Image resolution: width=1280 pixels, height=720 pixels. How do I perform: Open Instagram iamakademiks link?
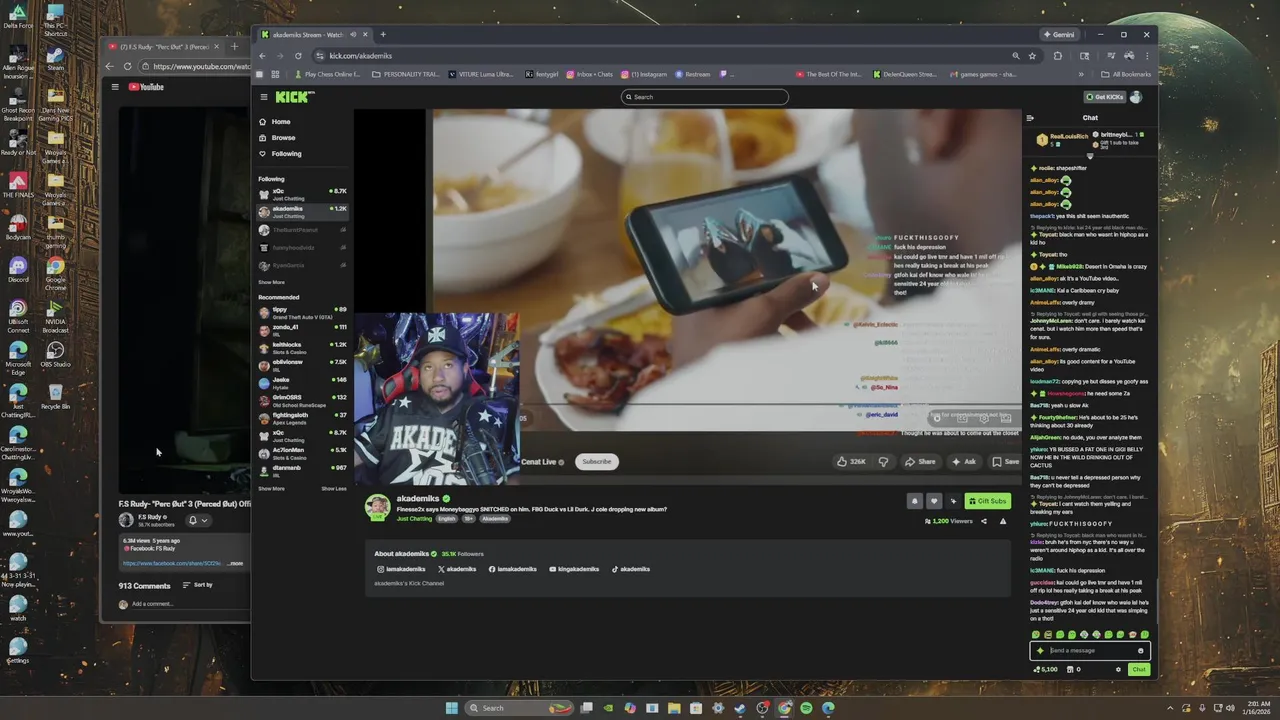(401, 569)
